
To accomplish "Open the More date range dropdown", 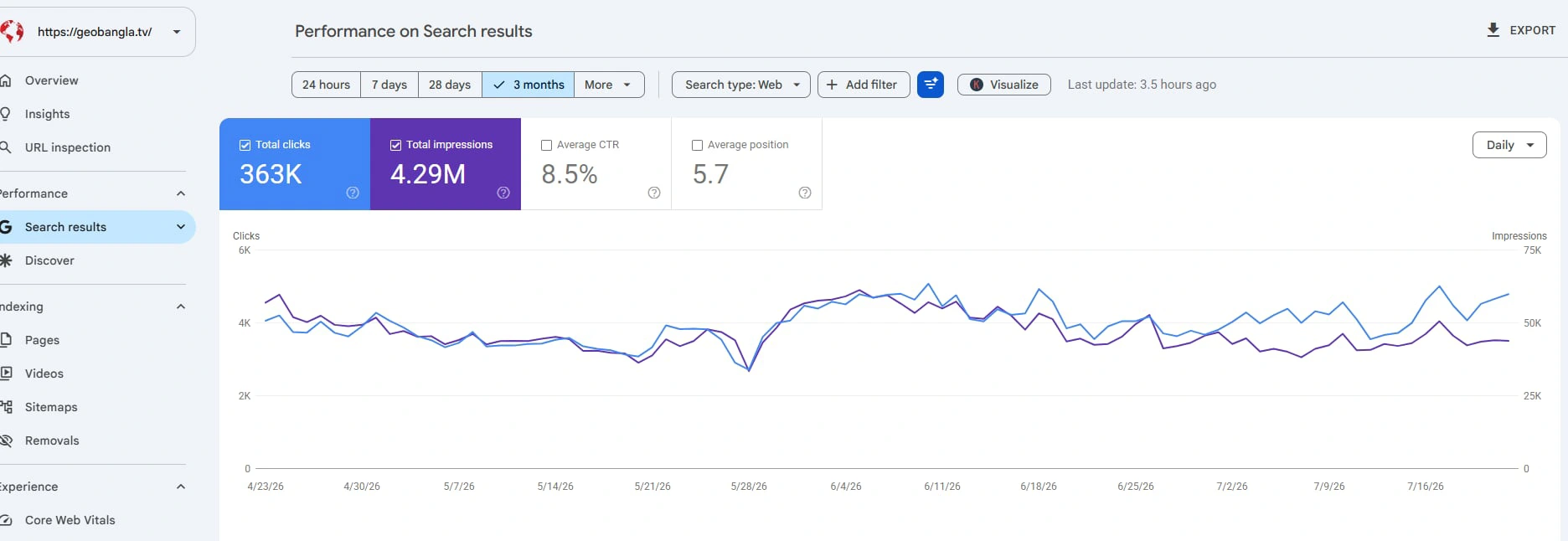I will pos(609,85).
